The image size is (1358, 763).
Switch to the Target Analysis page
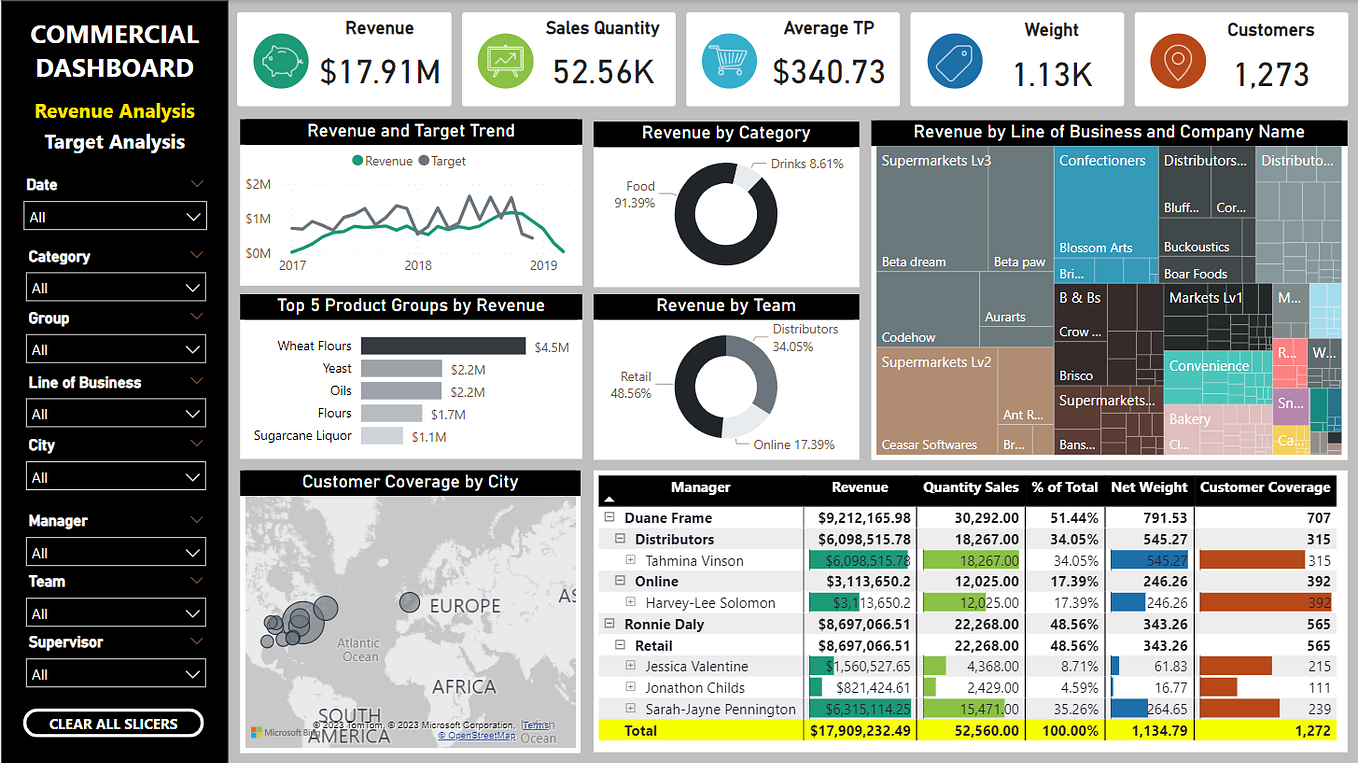[x=113, y=141]
